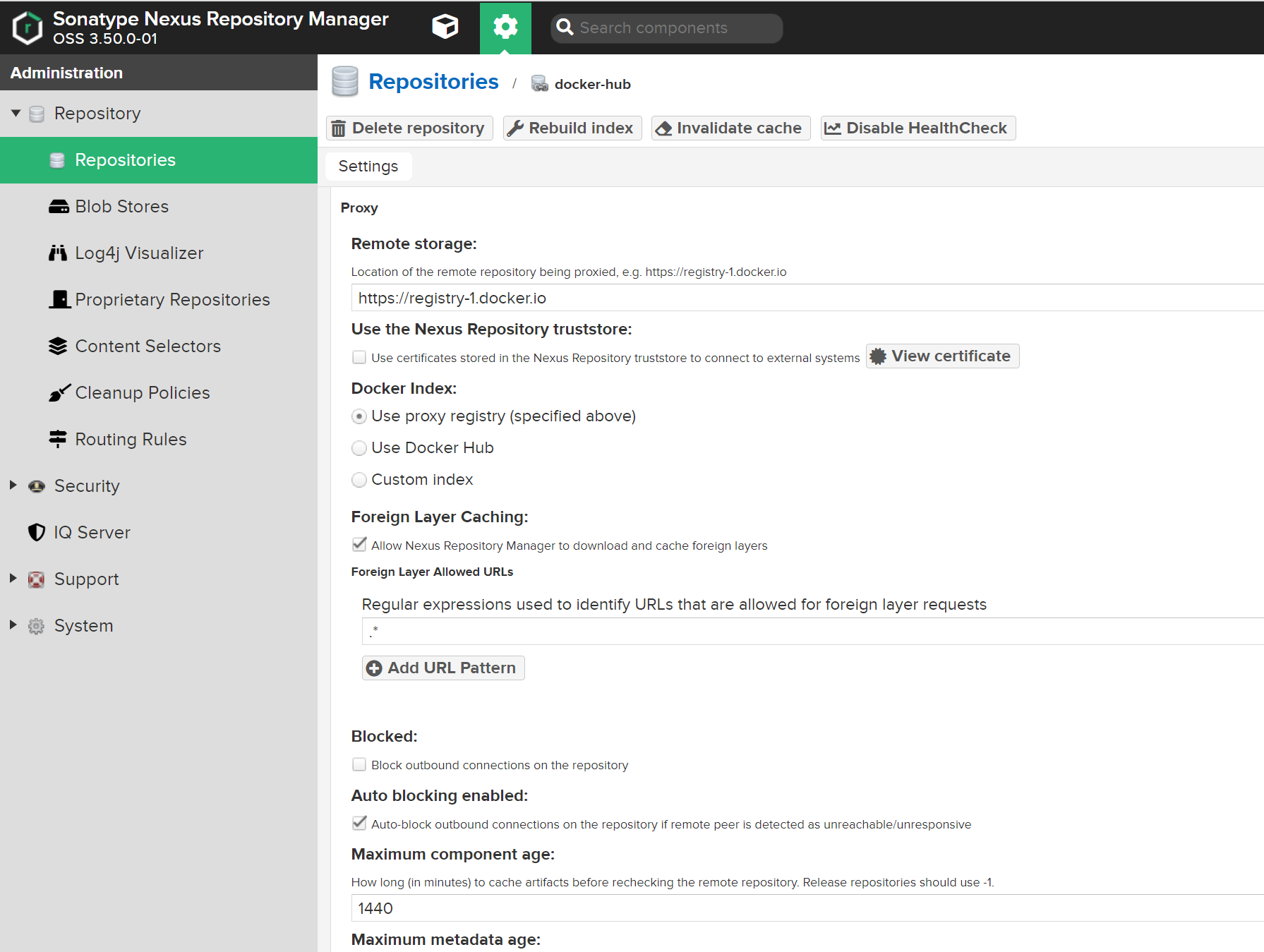Open Proprietary Repositories in sidebar
Screen dimensions: 1264x952
tap(159, 300)
